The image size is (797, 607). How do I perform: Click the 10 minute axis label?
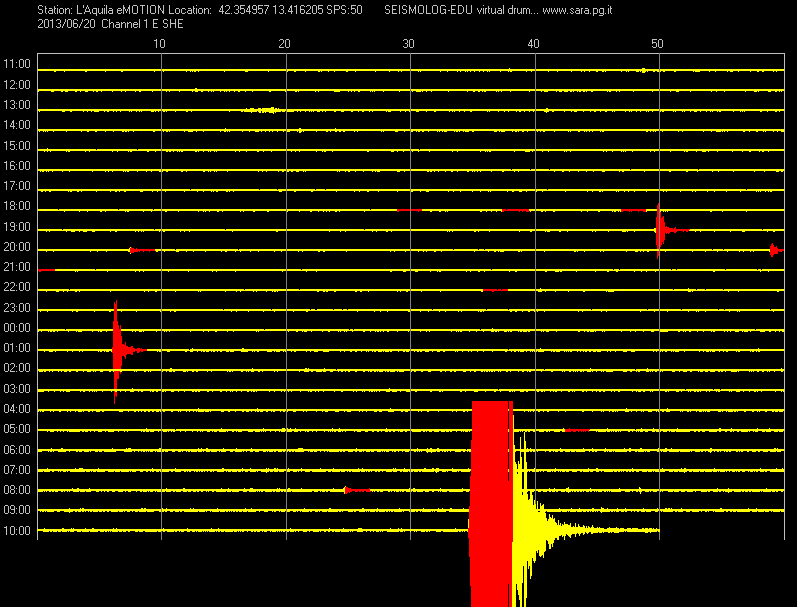160,44
